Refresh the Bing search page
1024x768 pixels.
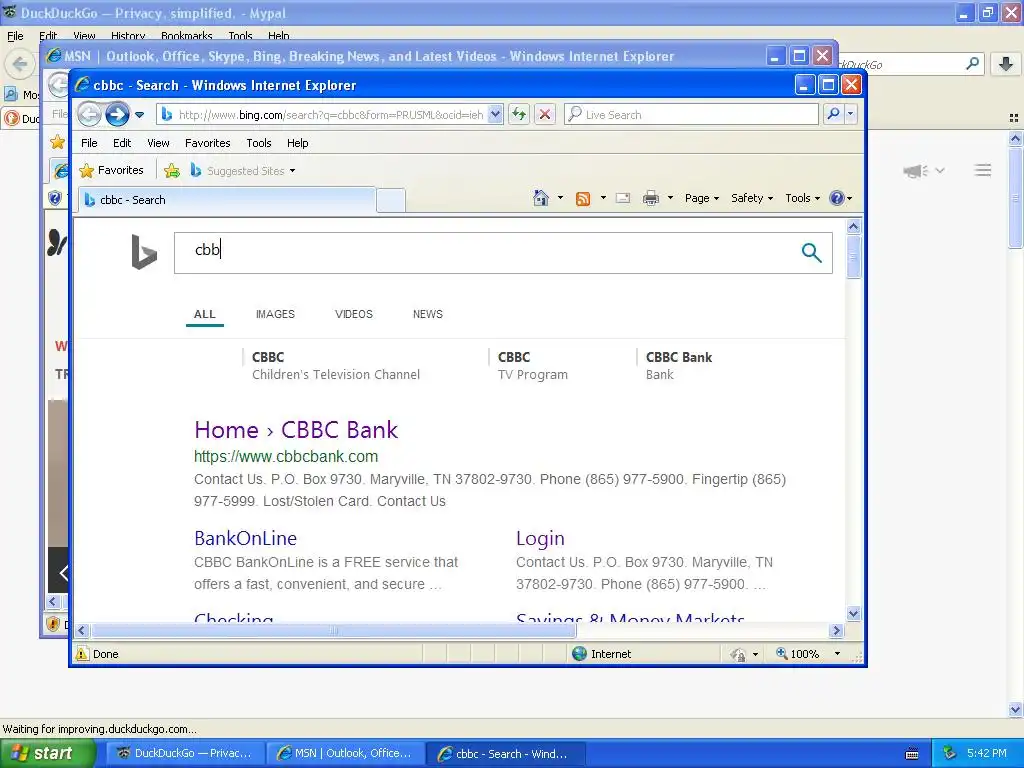pyautogui.click(x=519, y=115)
